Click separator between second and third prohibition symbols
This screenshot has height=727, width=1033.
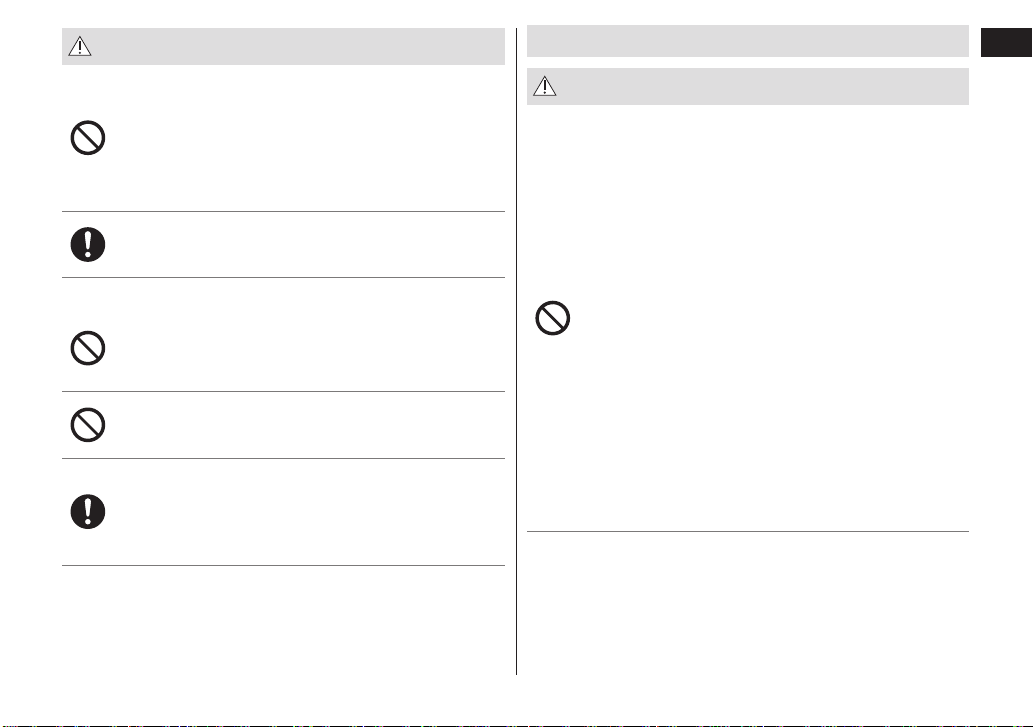(x=283, y=391)
